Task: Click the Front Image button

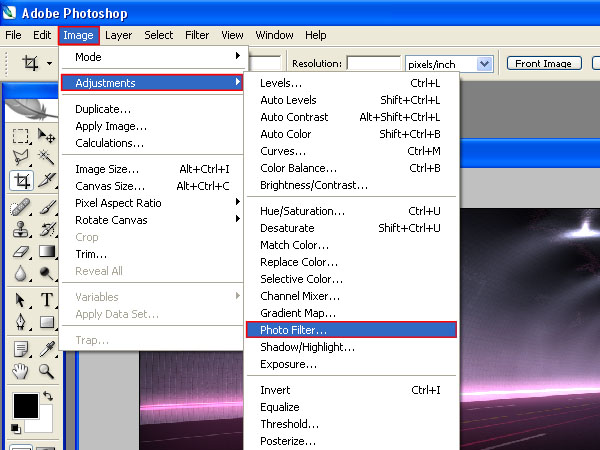Action: [x=544, y=63]
